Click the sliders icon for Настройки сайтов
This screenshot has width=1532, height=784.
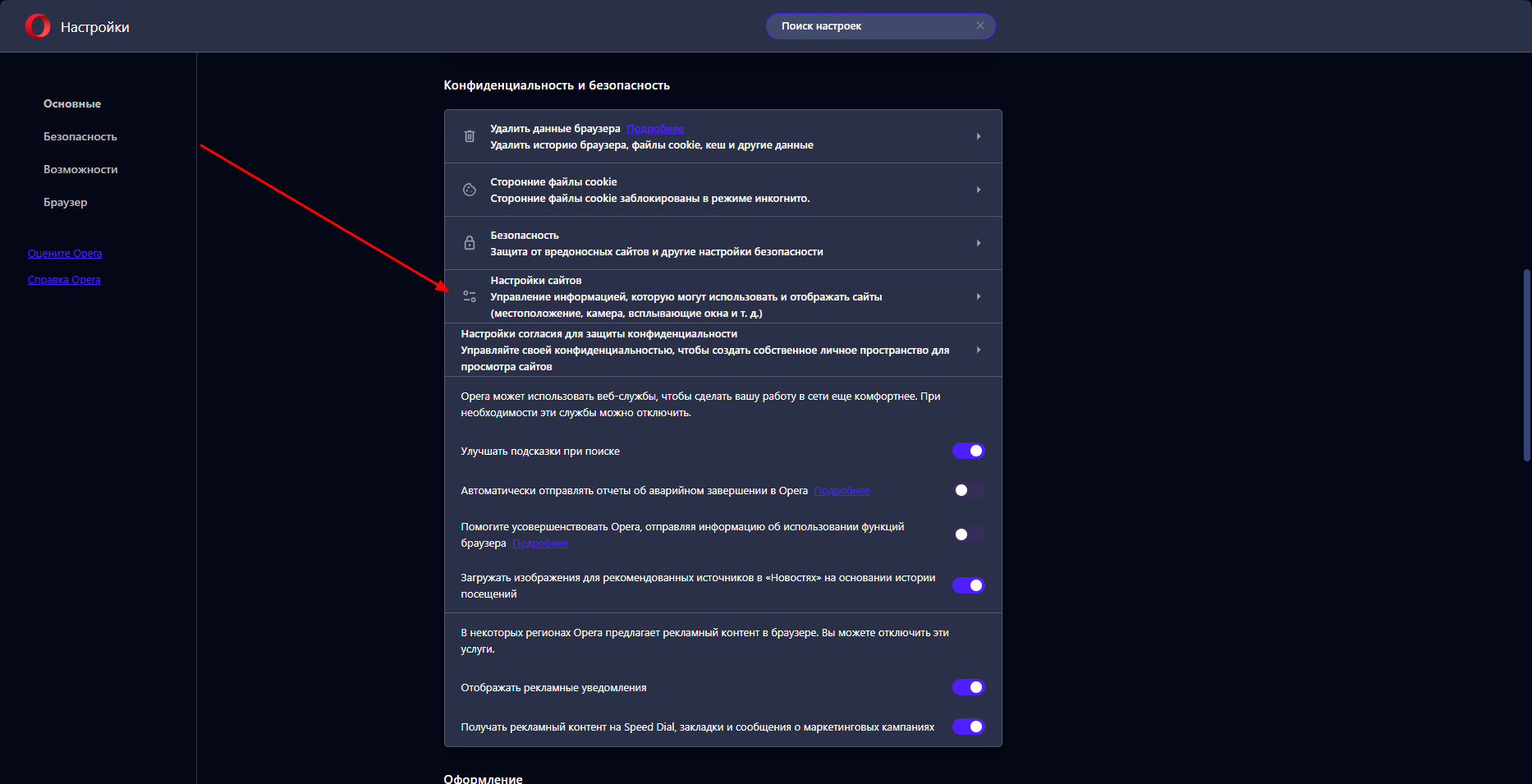[470, 296]
